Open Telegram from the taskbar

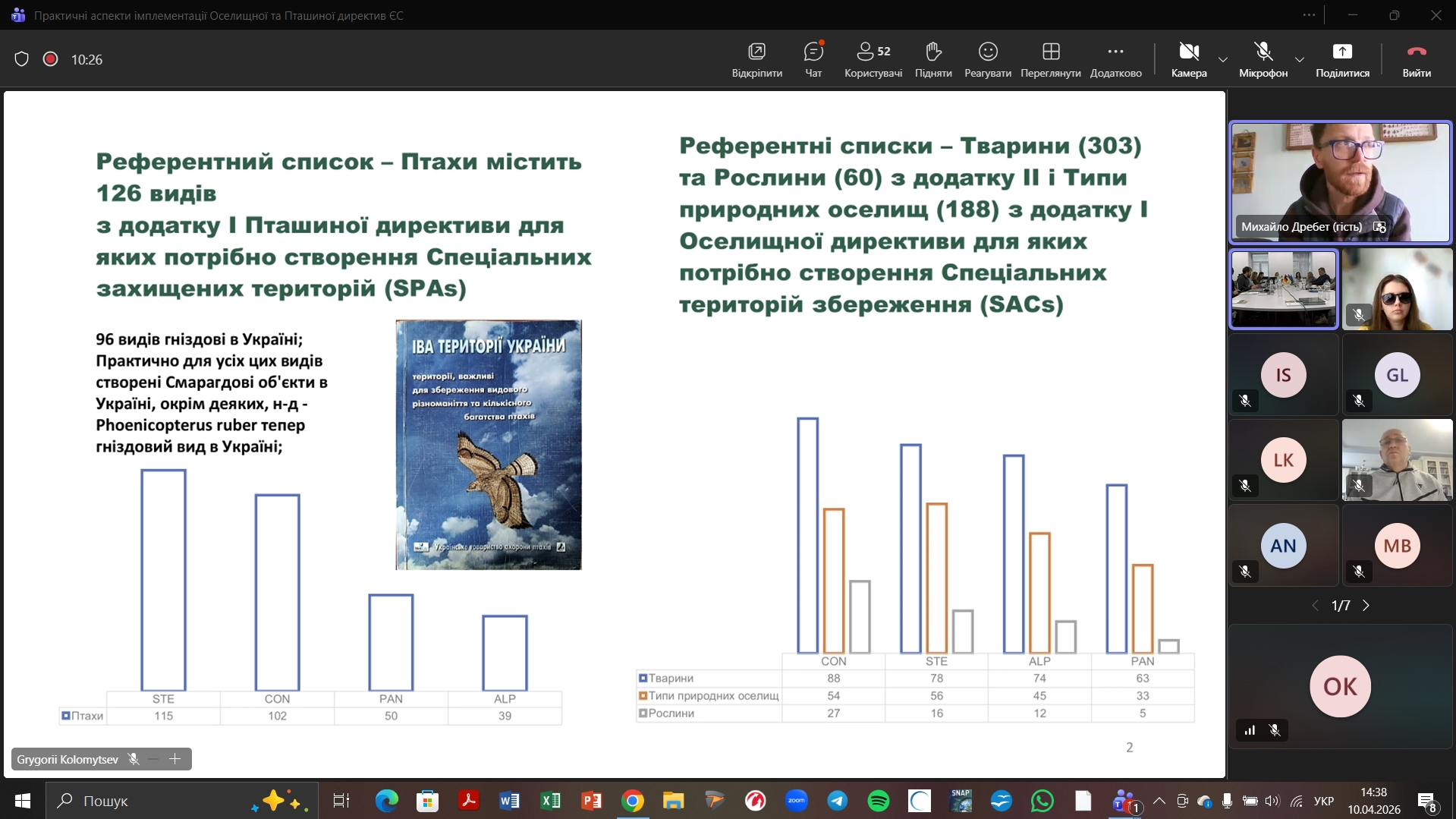pos(837,801)
